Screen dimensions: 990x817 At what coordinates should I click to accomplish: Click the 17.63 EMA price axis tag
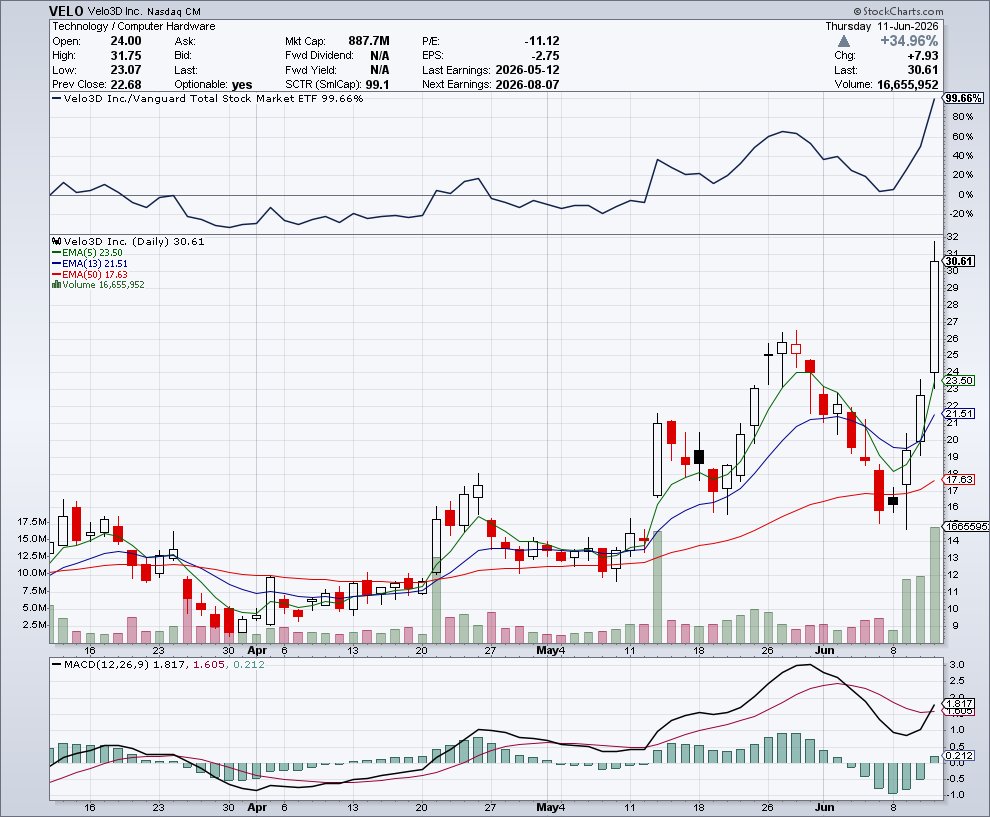(958, 479)
